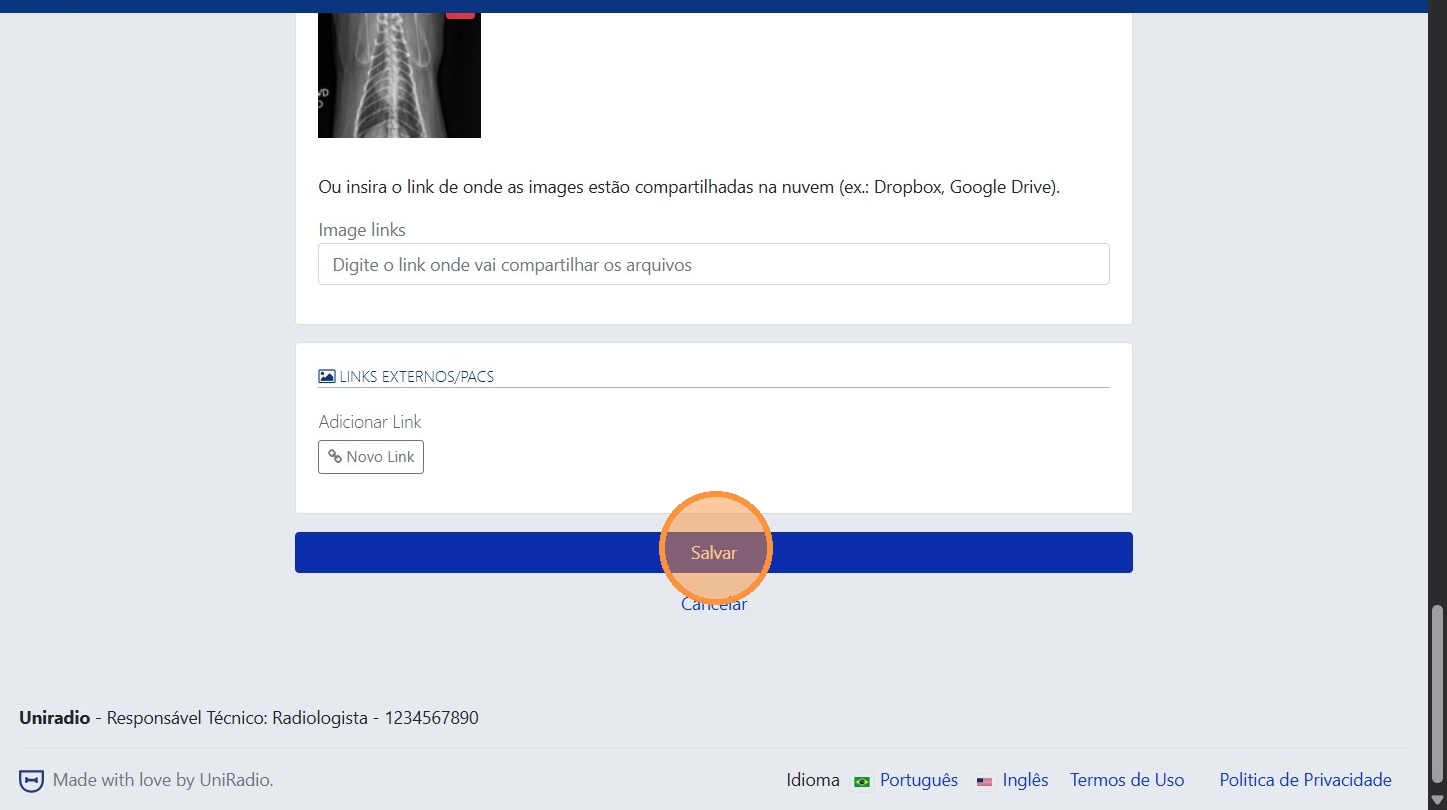The height and width of the screenshot is (810, 1447).
Task: Click the Made with love by UniRadio text
Action: pyautogui.click(x=163, y=780)
